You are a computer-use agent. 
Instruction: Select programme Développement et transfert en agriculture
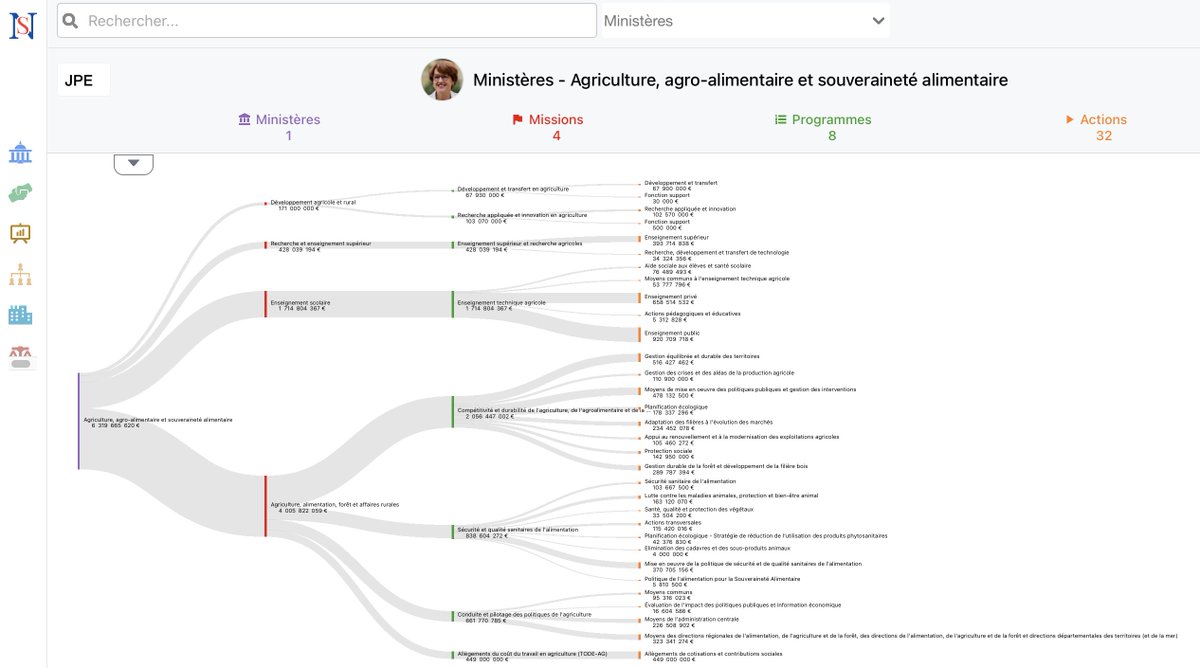[512, 191]
